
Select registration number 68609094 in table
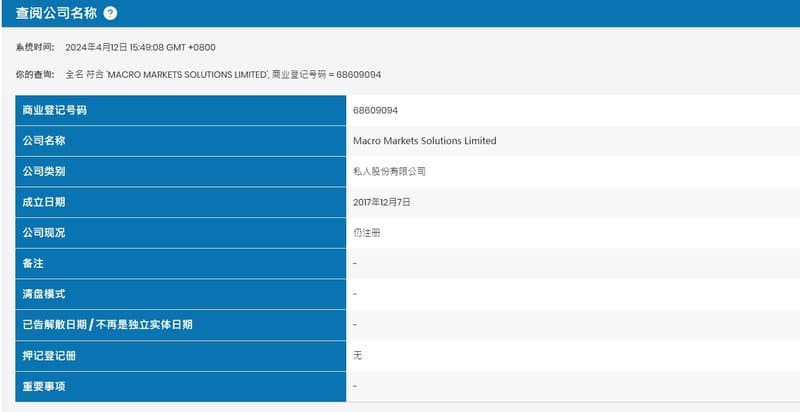coord(376,110)
